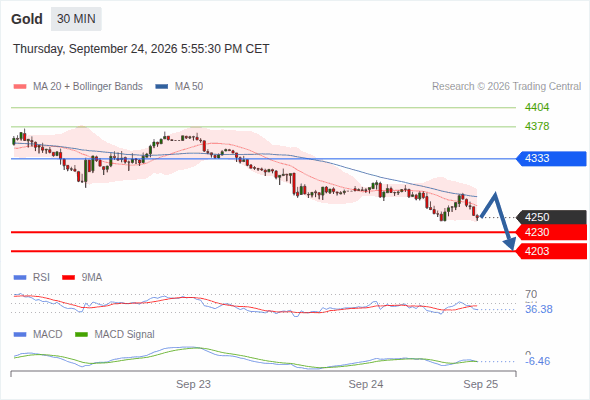The height and width of the screenshot is (400, 590).
Task: Click the MACD value -6.46
Action: 538,361
